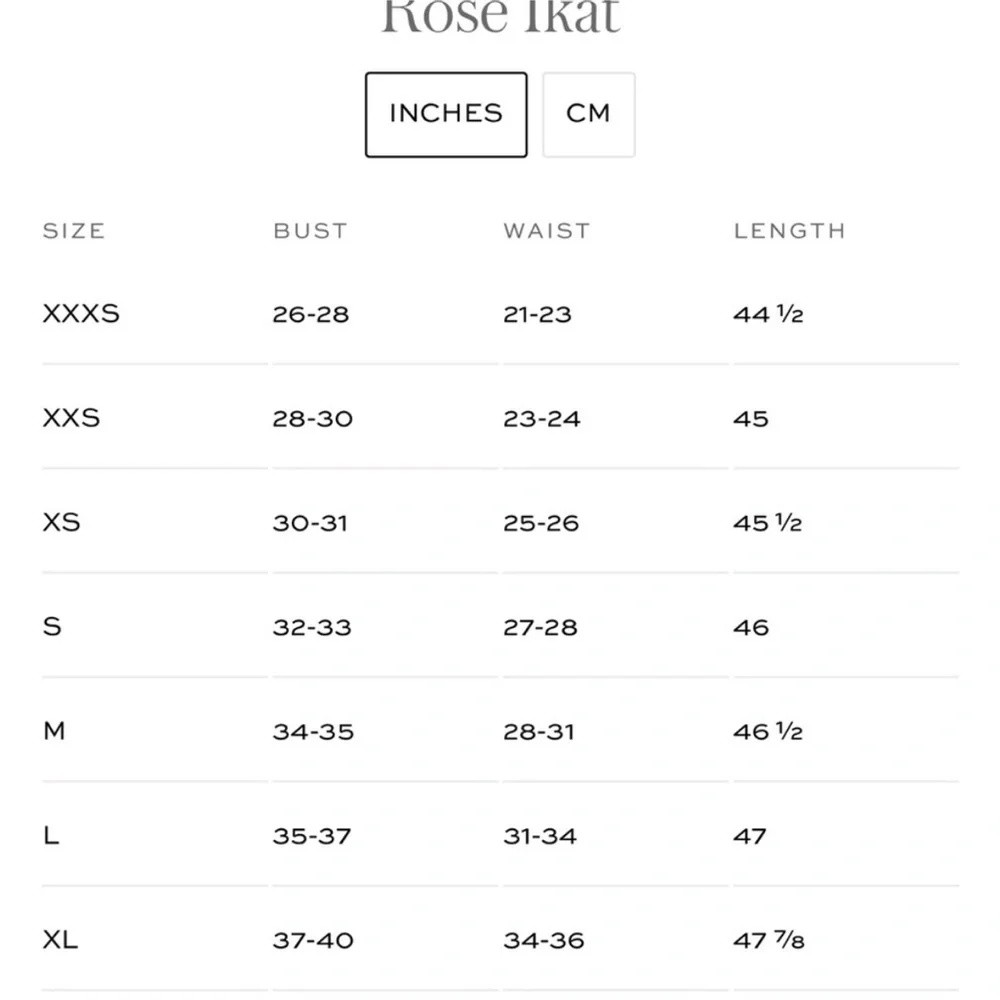Screen dimensions: 1000x1000
Task: Select the XXS size row label
Action: (x=71, y=418)
